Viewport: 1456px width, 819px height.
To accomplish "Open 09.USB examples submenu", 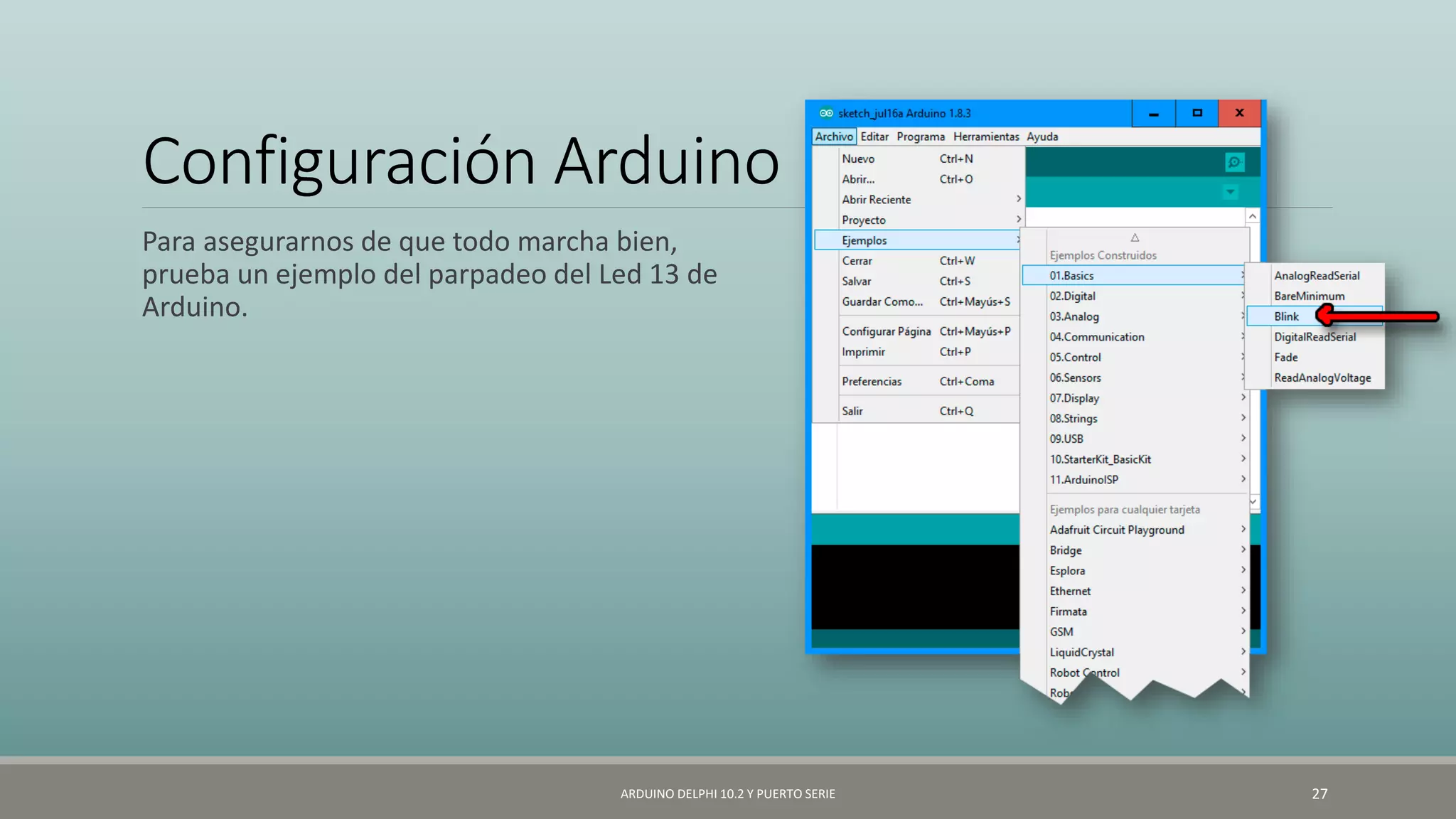I will [1135, 439].
